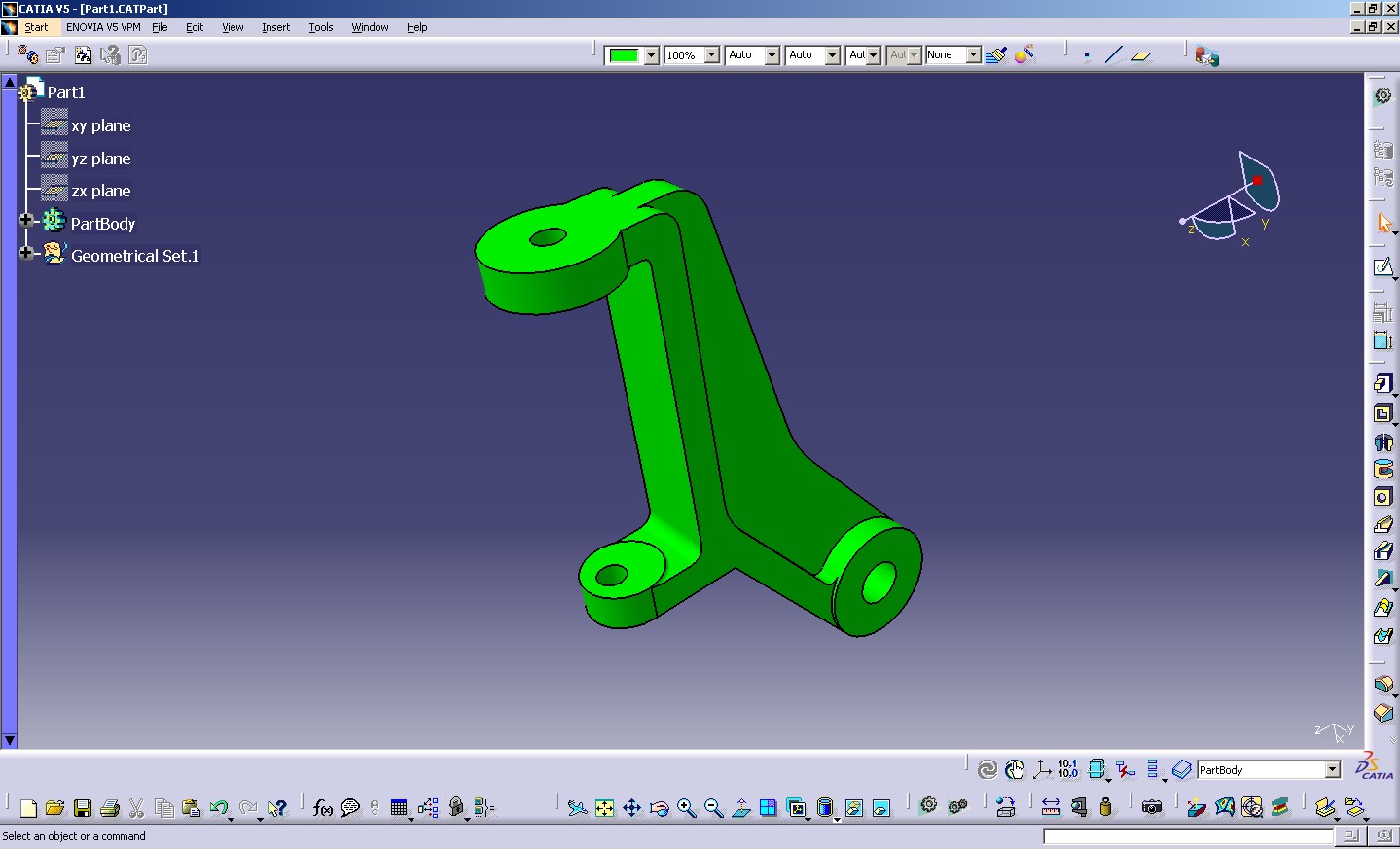Click the Multi-view quad window icon
This screenshot has width=1400, height=849.
tap(769, 808)
